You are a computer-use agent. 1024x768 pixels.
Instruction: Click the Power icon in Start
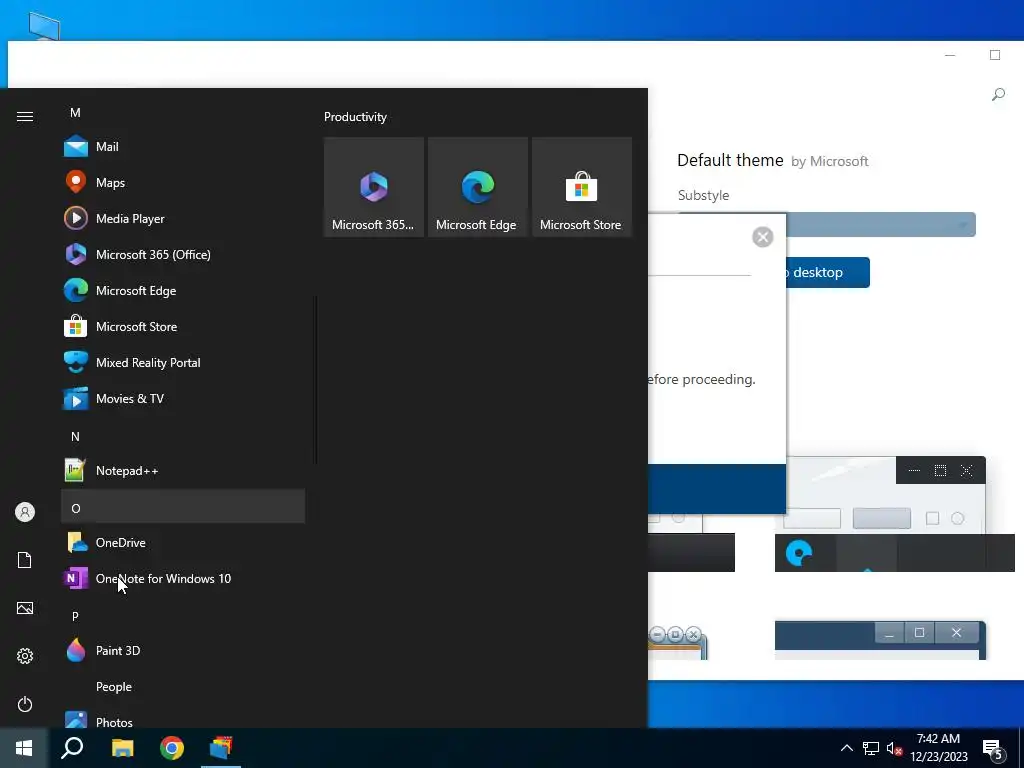point(25,704)
